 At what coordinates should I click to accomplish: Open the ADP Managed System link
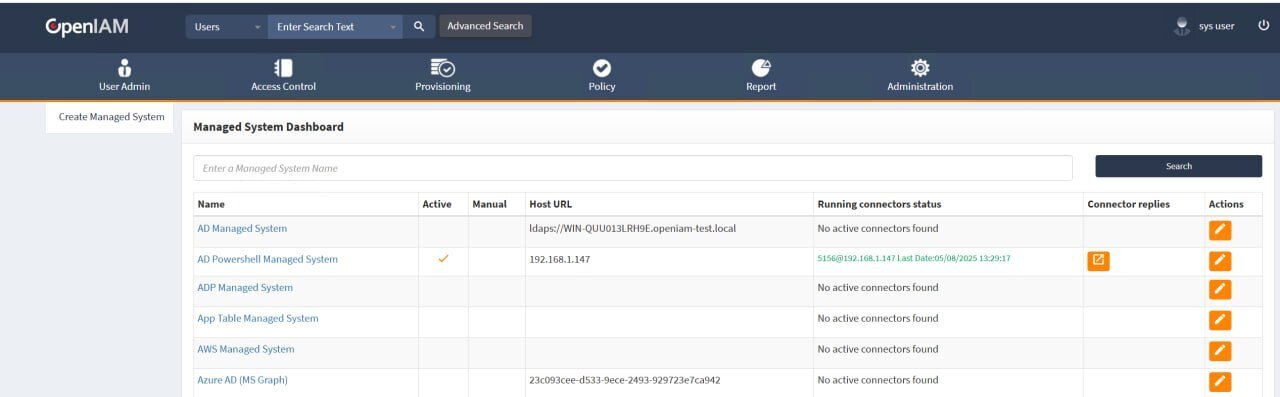pos(245,288)
